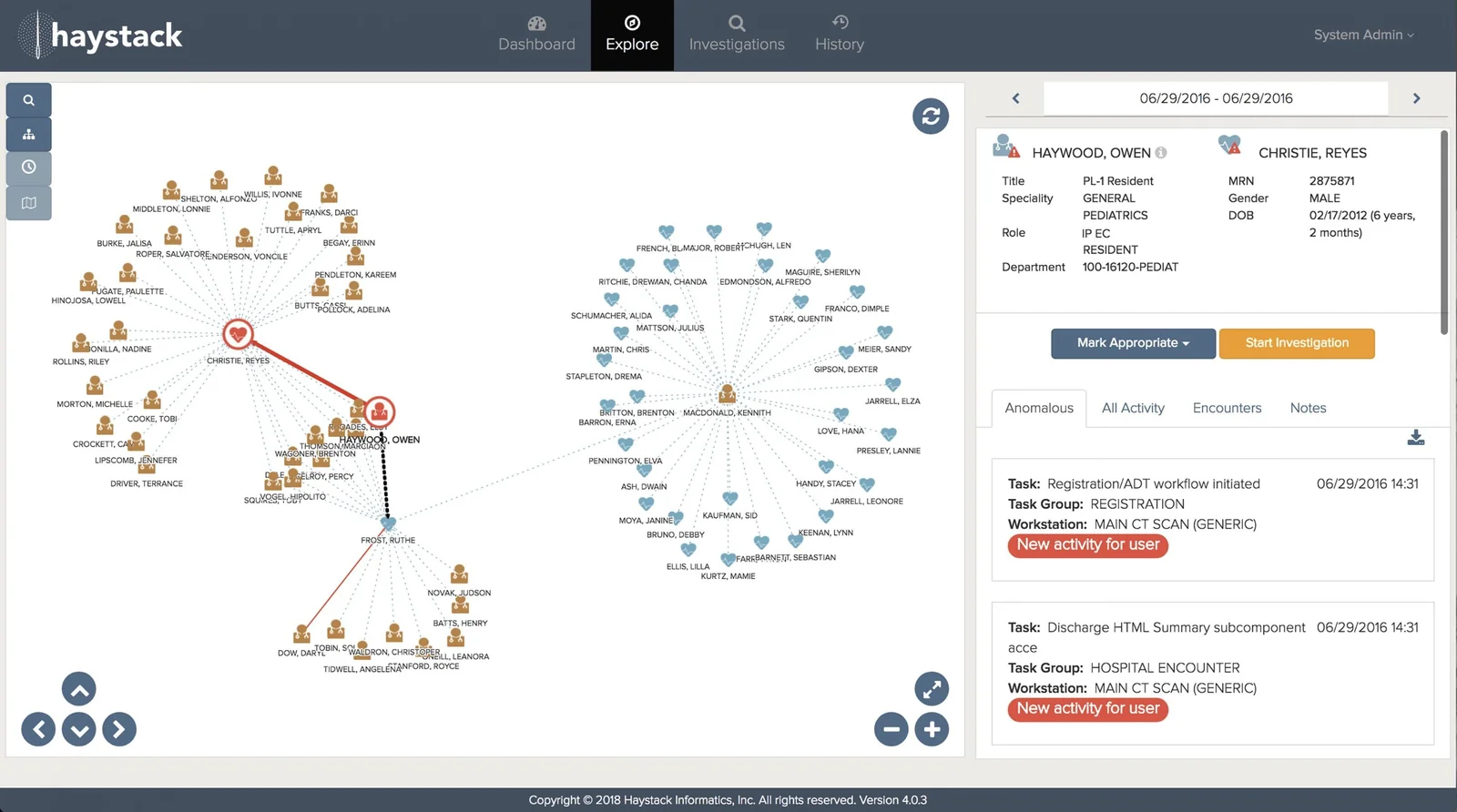
Task: Open the Encounters tab
Action: tap(1227, 408)
